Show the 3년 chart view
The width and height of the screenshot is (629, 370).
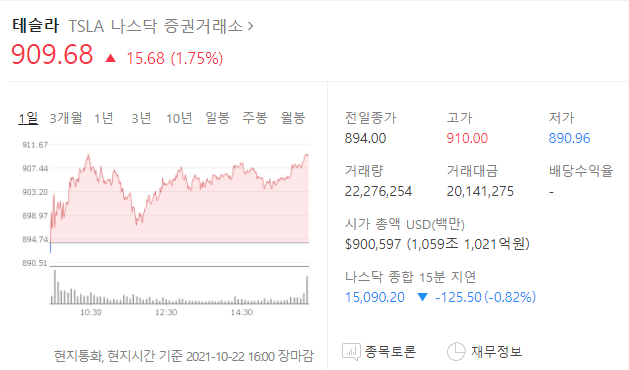(x=141, y=118)
